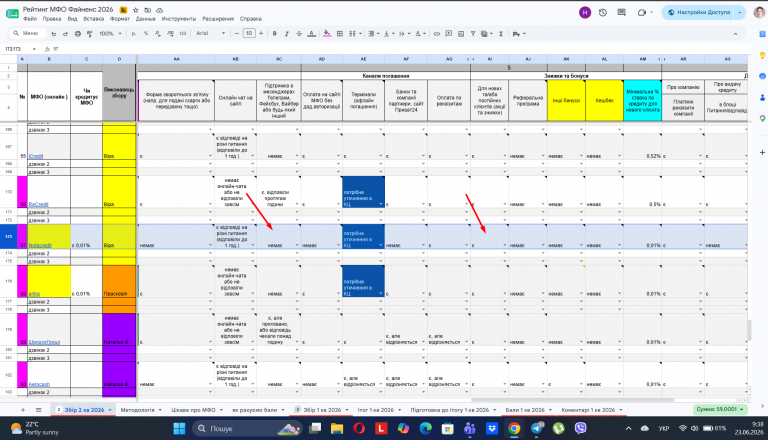Screen dimensions: 768x440
Task: Open ReCredit row's потрібне уточнення dropdown arrow
Action: (381, 204)
